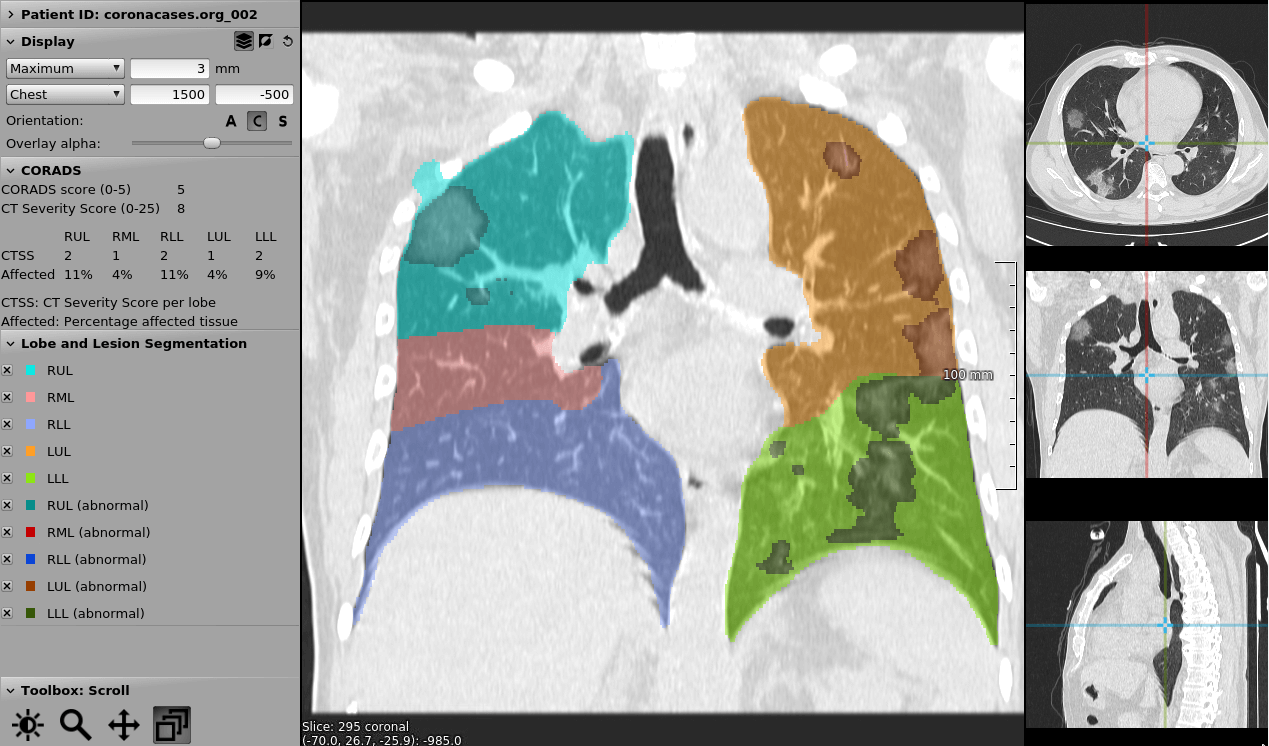Click the 'Slice: 295 coronal' status text
The height and width of the screenshot is (746, 1269).
click(x=355, y=726)
